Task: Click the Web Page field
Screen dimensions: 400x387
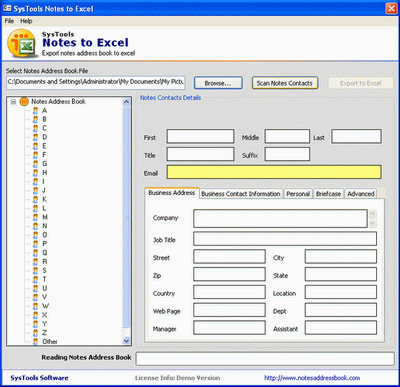Action: [x=229, y=310]
